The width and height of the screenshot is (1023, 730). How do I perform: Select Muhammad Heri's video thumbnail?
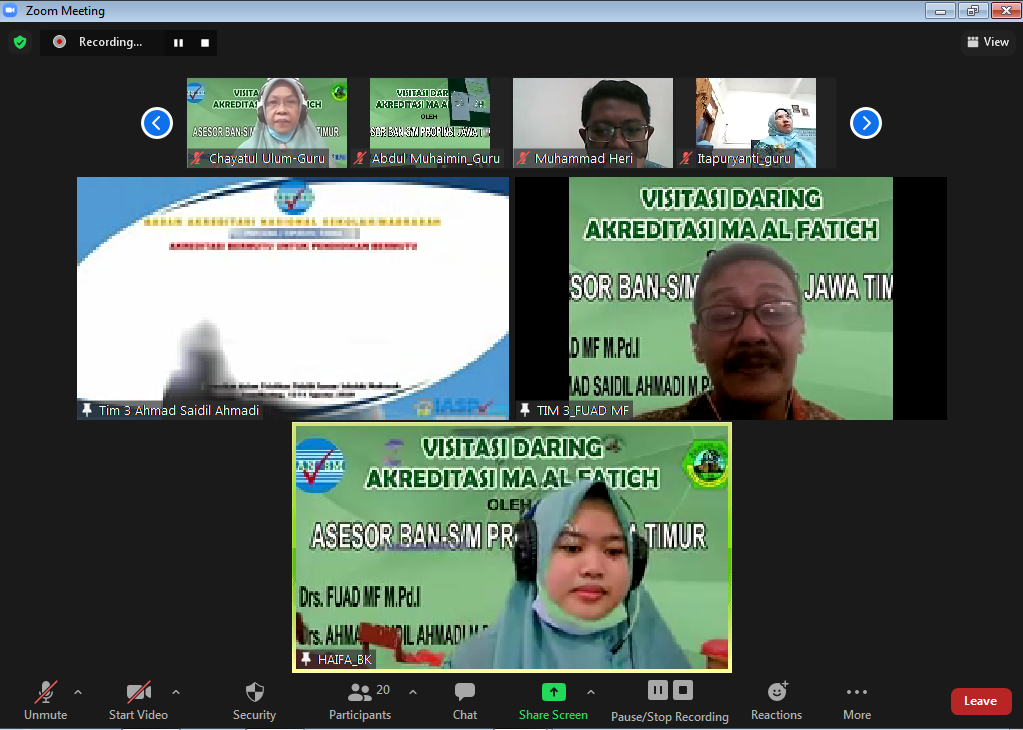pyautogui.click(x=592, y=122)
